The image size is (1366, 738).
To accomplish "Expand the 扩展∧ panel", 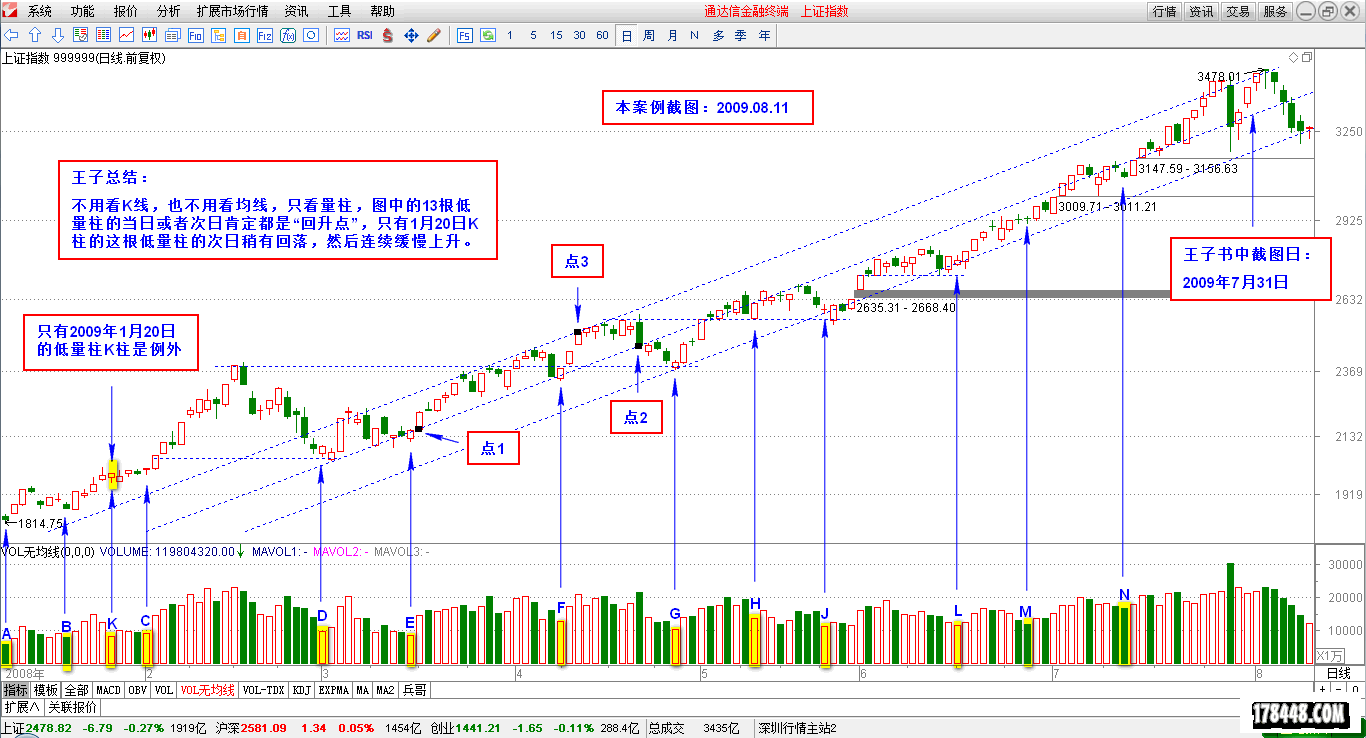I will [x=22, y=707].
